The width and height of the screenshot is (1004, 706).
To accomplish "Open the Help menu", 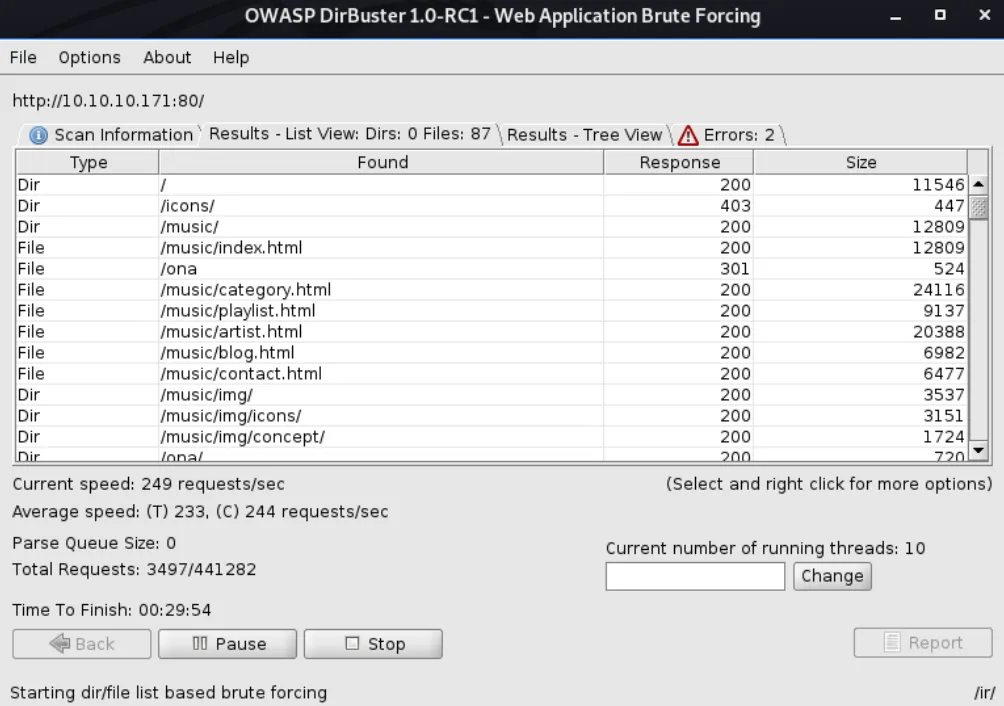I will point(230,58).
